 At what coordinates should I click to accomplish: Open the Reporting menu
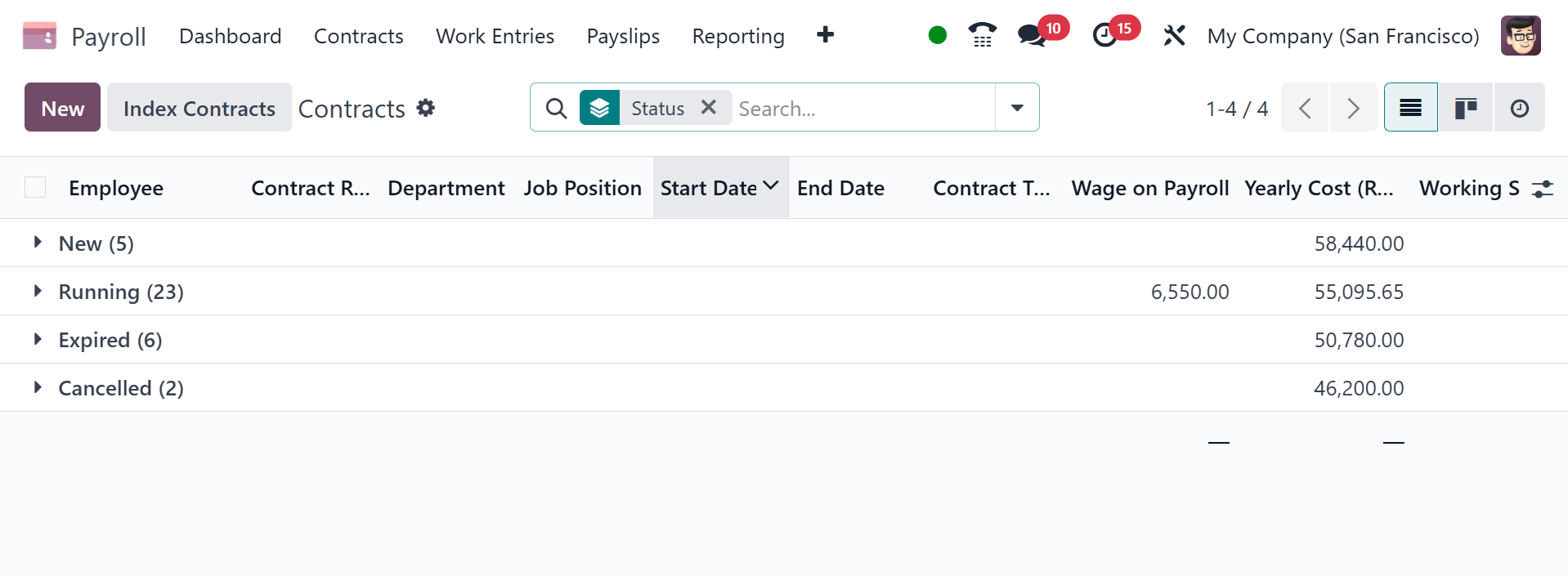point(737,36)
